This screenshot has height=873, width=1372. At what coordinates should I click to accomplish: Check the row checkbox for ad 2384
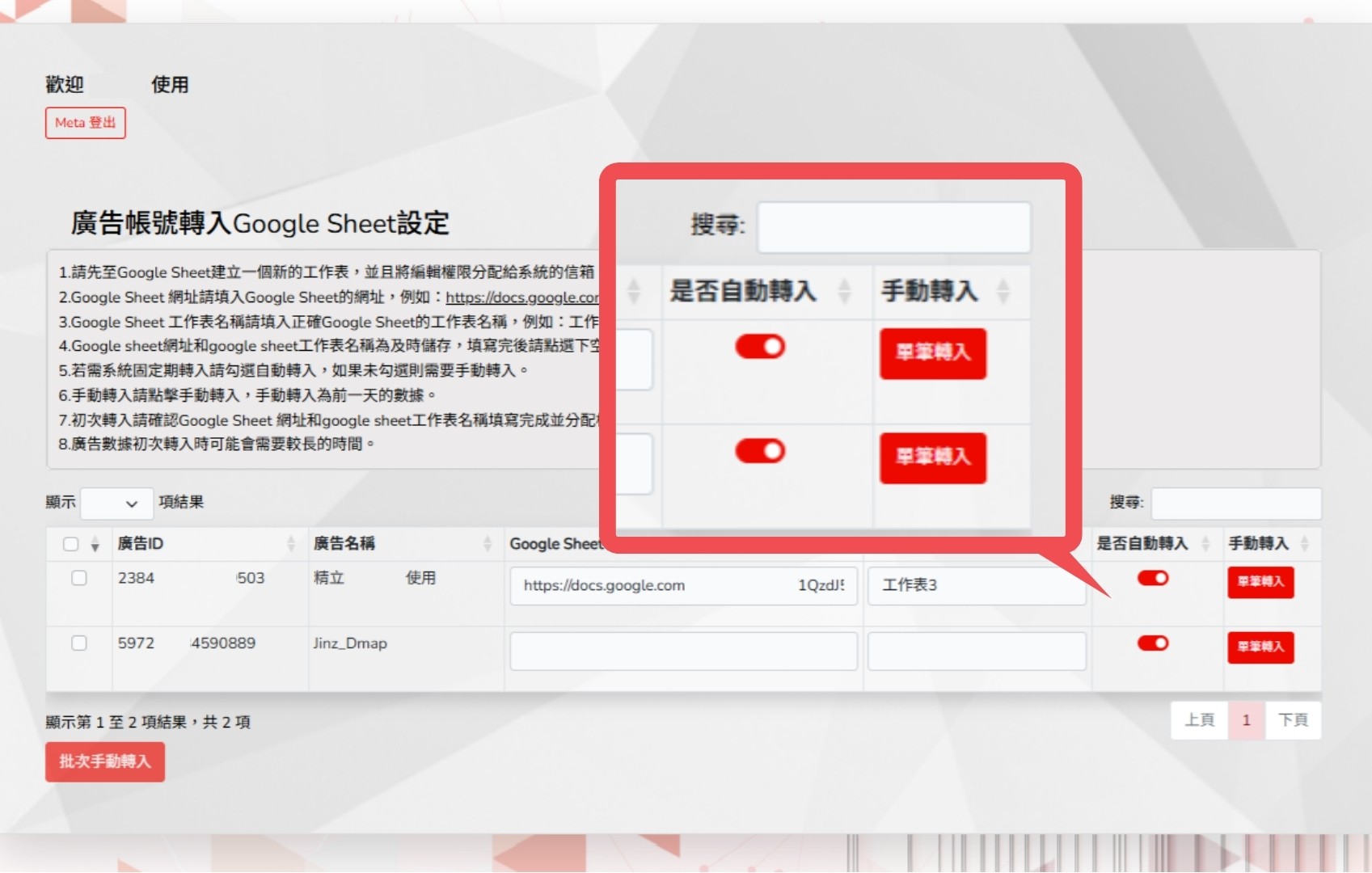78,578
